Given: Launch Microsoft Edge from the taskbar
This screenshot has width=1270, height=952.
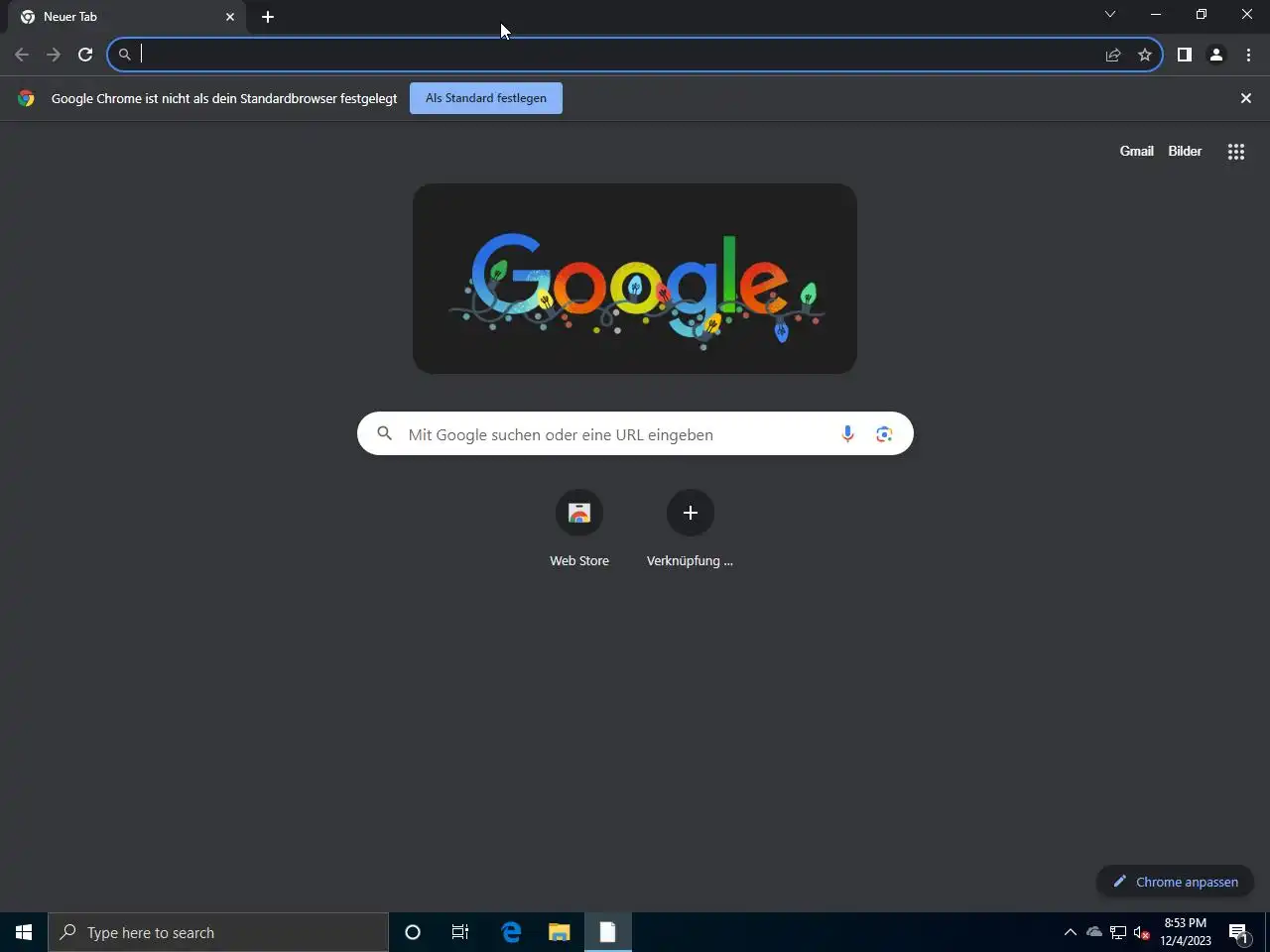Looking at the screenshot, I should [x=511, y=932].
